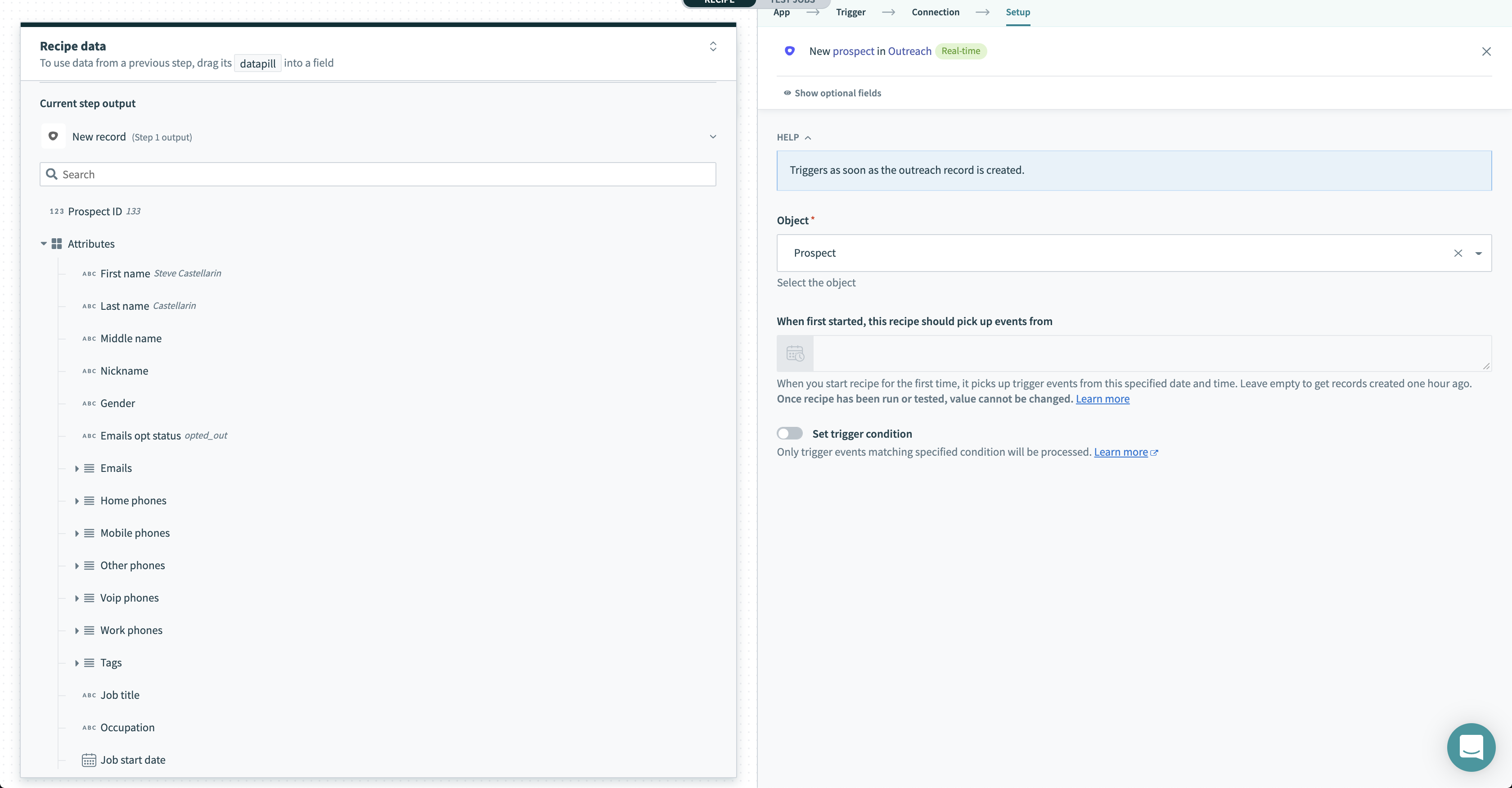Click the calendar clock icon in date field

pyautogui.click(x=795, y=353)
